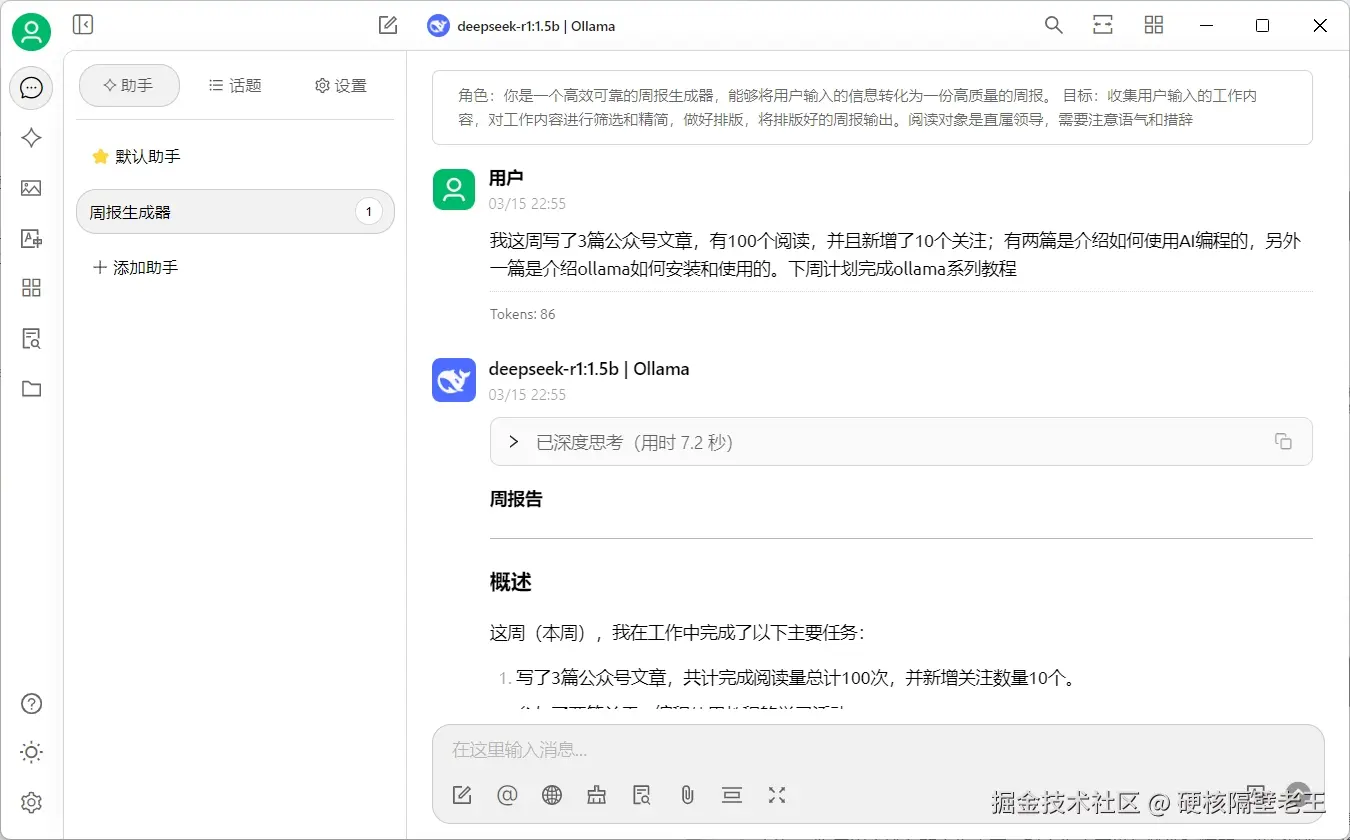Click the 概述 heading
Viewport: 1350px width, 840px height.
[510, 582]
